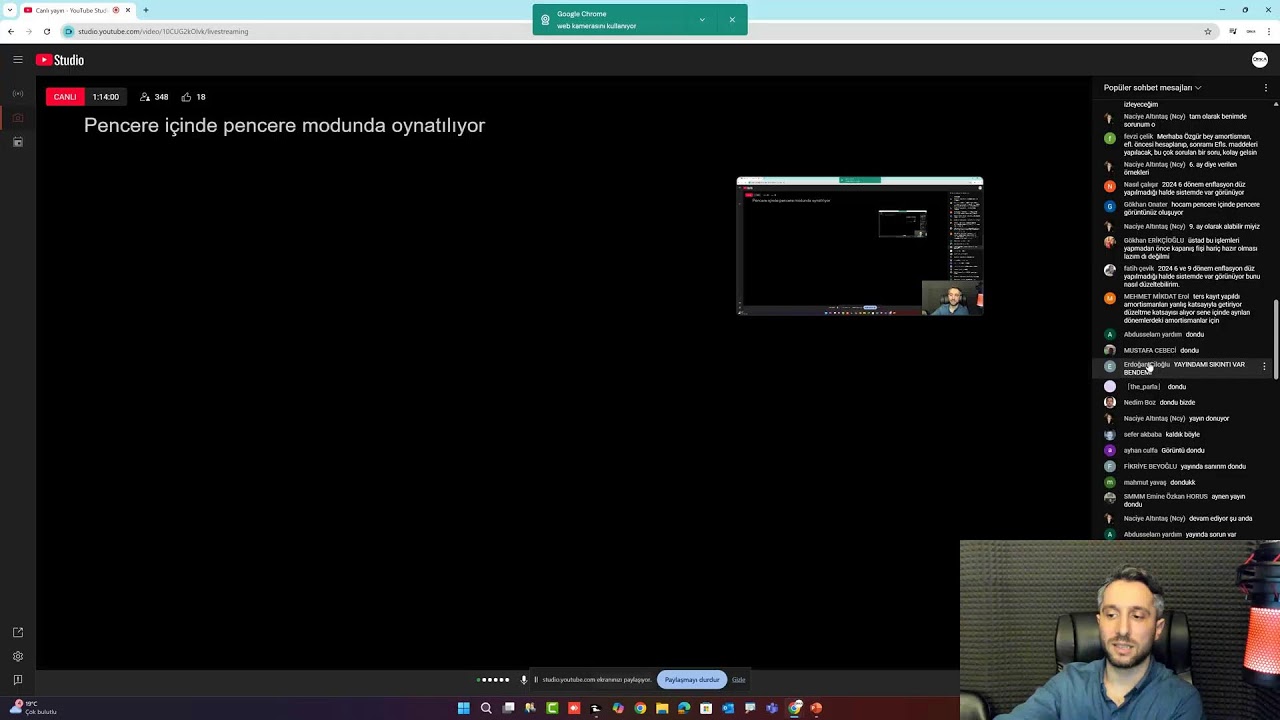Close the Google Chrome webcam notification
This screenshot has width=1280, height=720.
[x=732, y=19]
